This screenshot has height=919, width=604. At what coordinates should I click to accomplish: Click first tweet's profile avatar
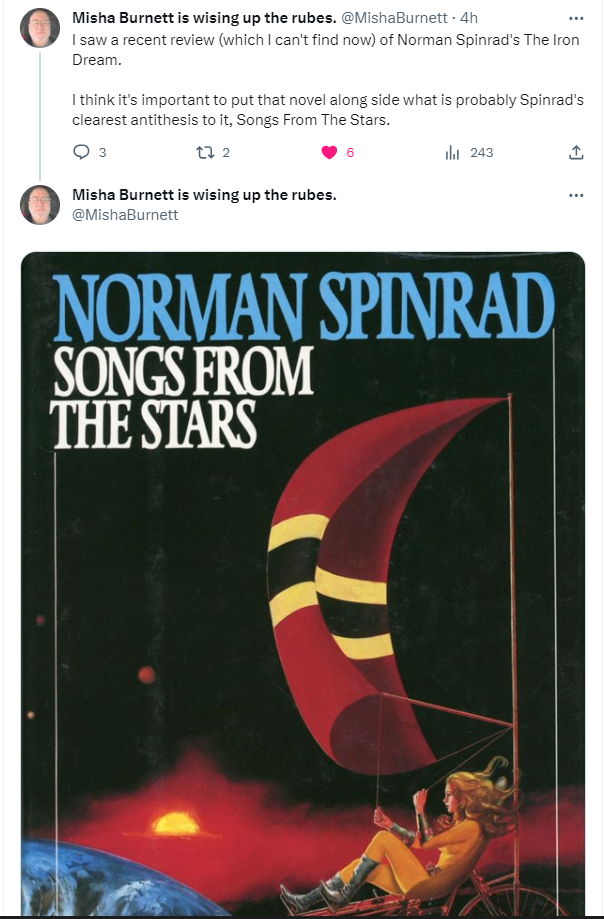point(40,28)
